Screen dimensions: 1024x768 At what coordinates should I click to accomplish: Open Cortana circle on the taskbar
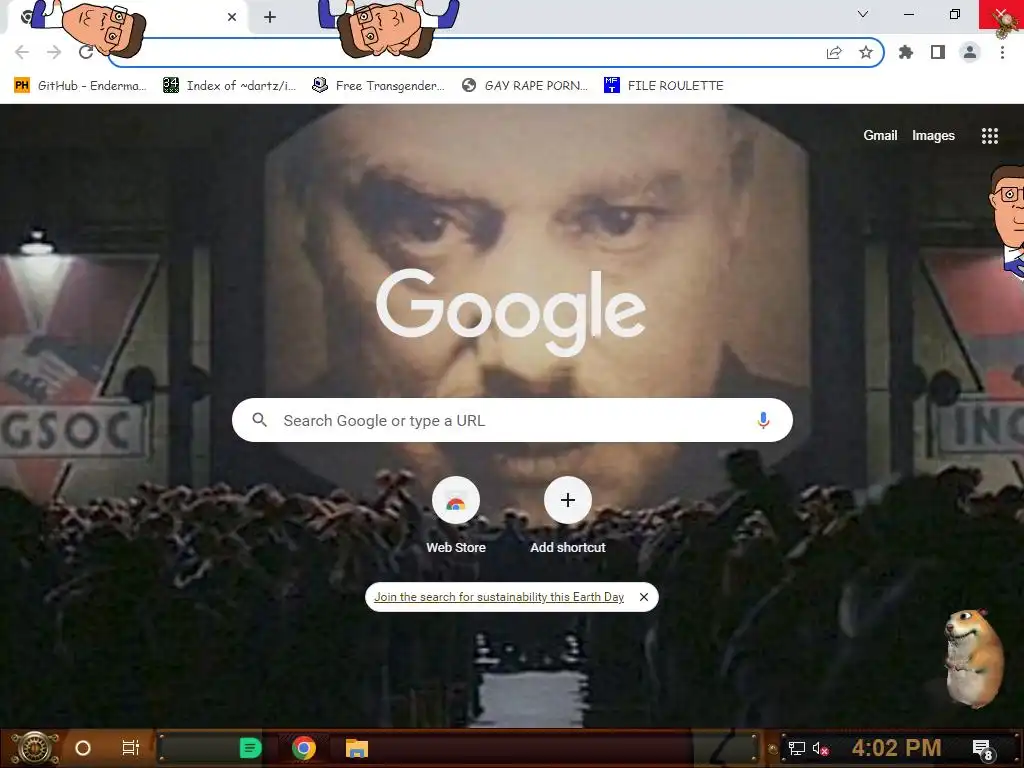[83, 748]
